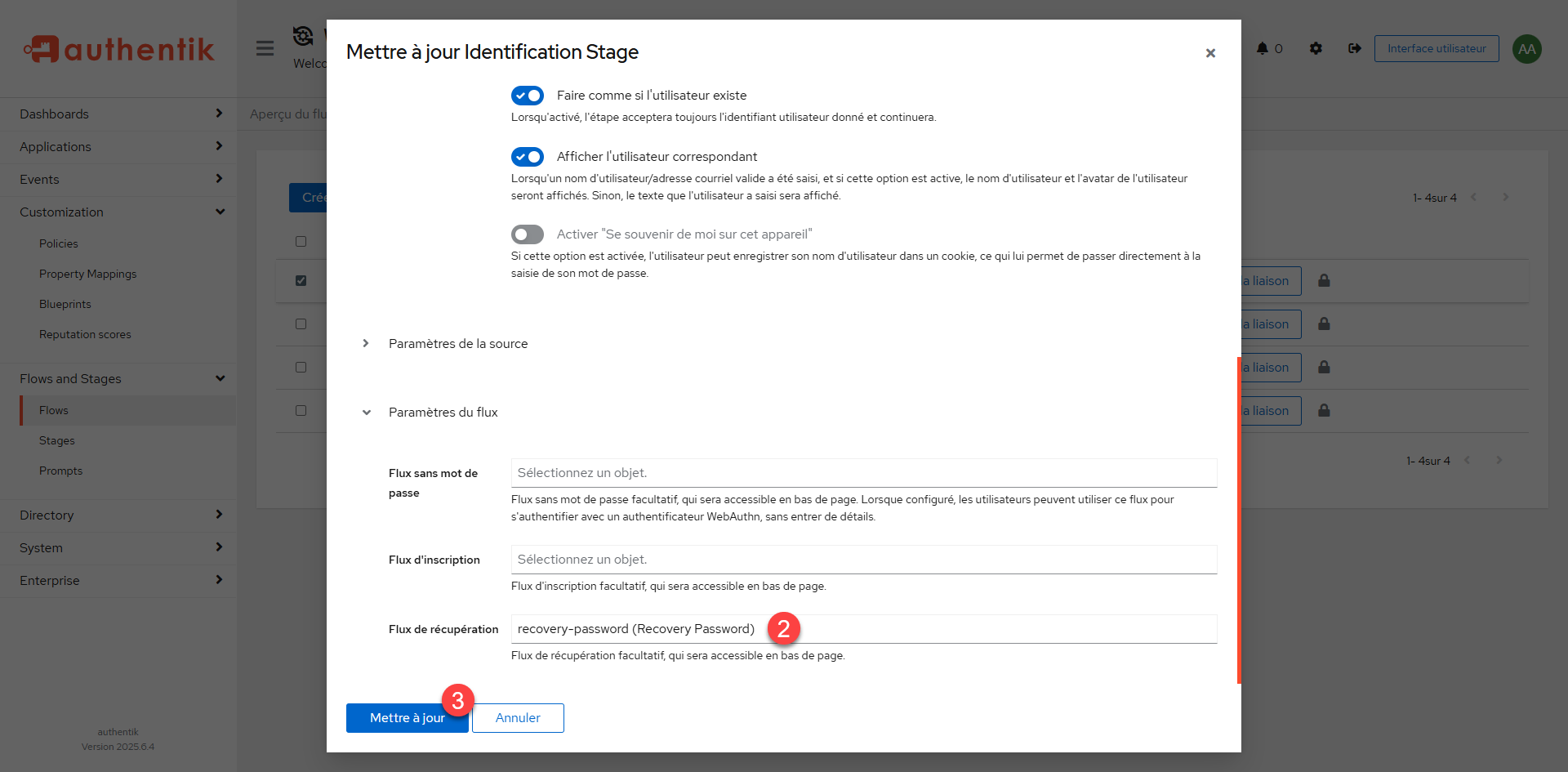This screenshot has height=772, width=1568.
Task: Expand 'Paramètres de la source' section
Action: [x=458, y=344]
